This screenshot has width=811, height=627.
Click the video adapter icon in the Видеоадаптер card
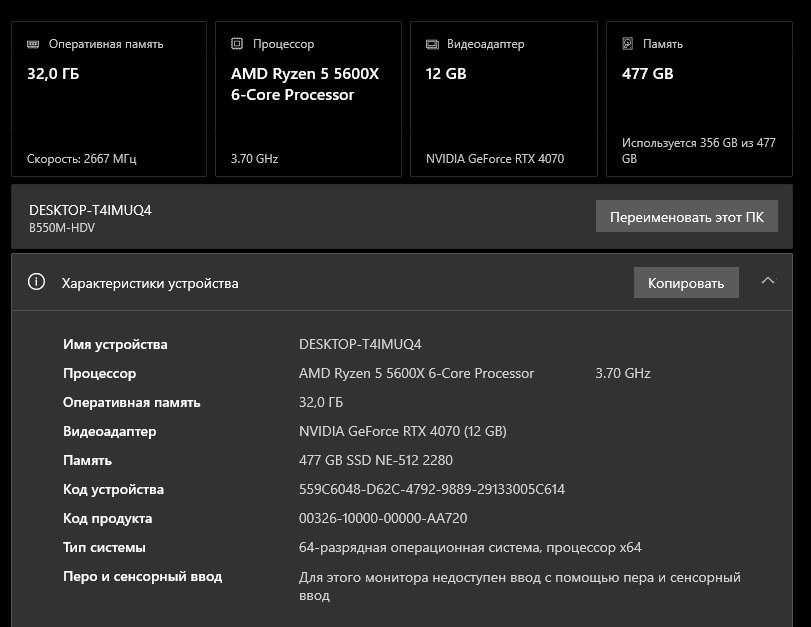tap(432, 44)
